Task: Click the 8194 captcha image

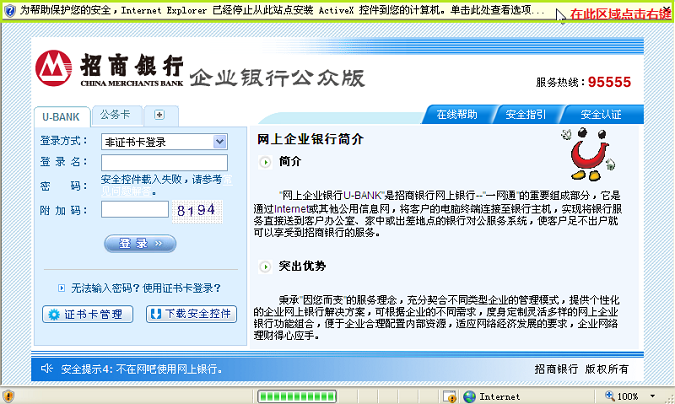Action: (x=197, y=211)
